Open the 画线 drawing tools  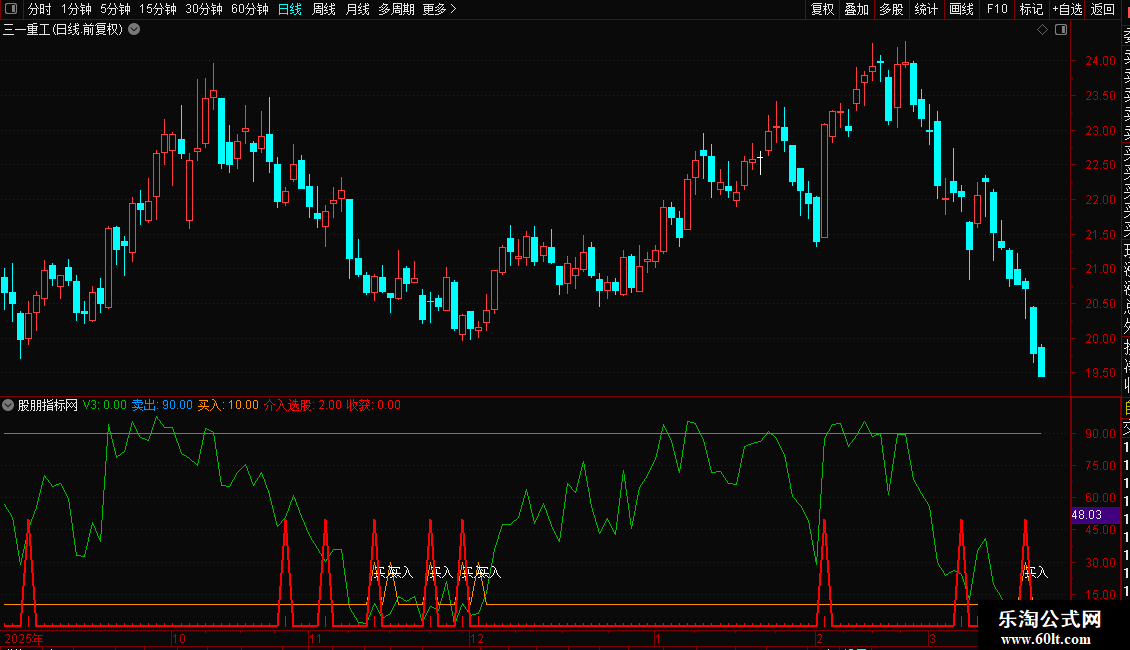tap(961, 9)
